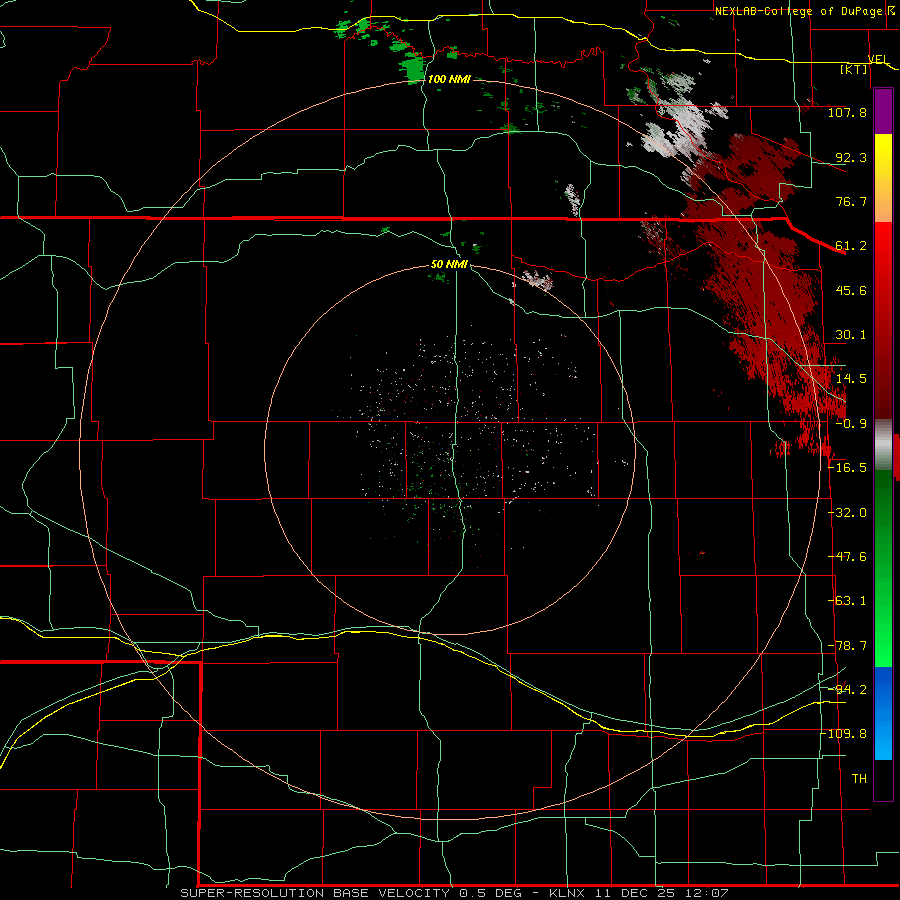Click the -47.6 velocity scale value
This screenshot has height=900, width=900.
click(x=847, y=557)
